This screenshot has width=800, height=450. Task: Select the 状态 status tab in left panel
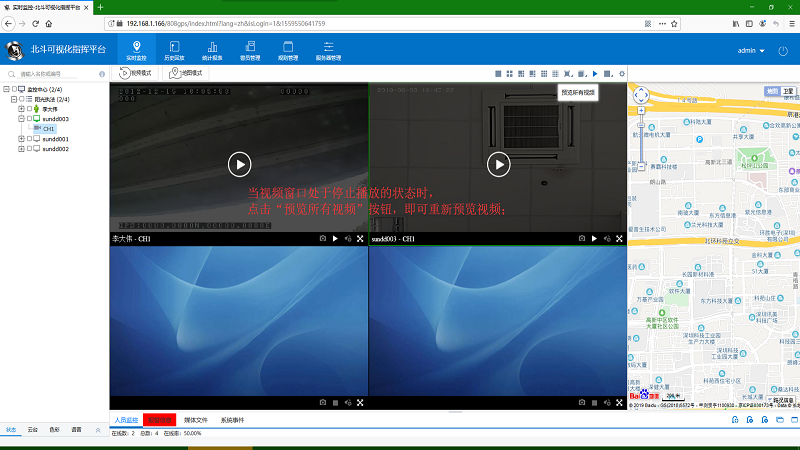click(x=11, y=430)
